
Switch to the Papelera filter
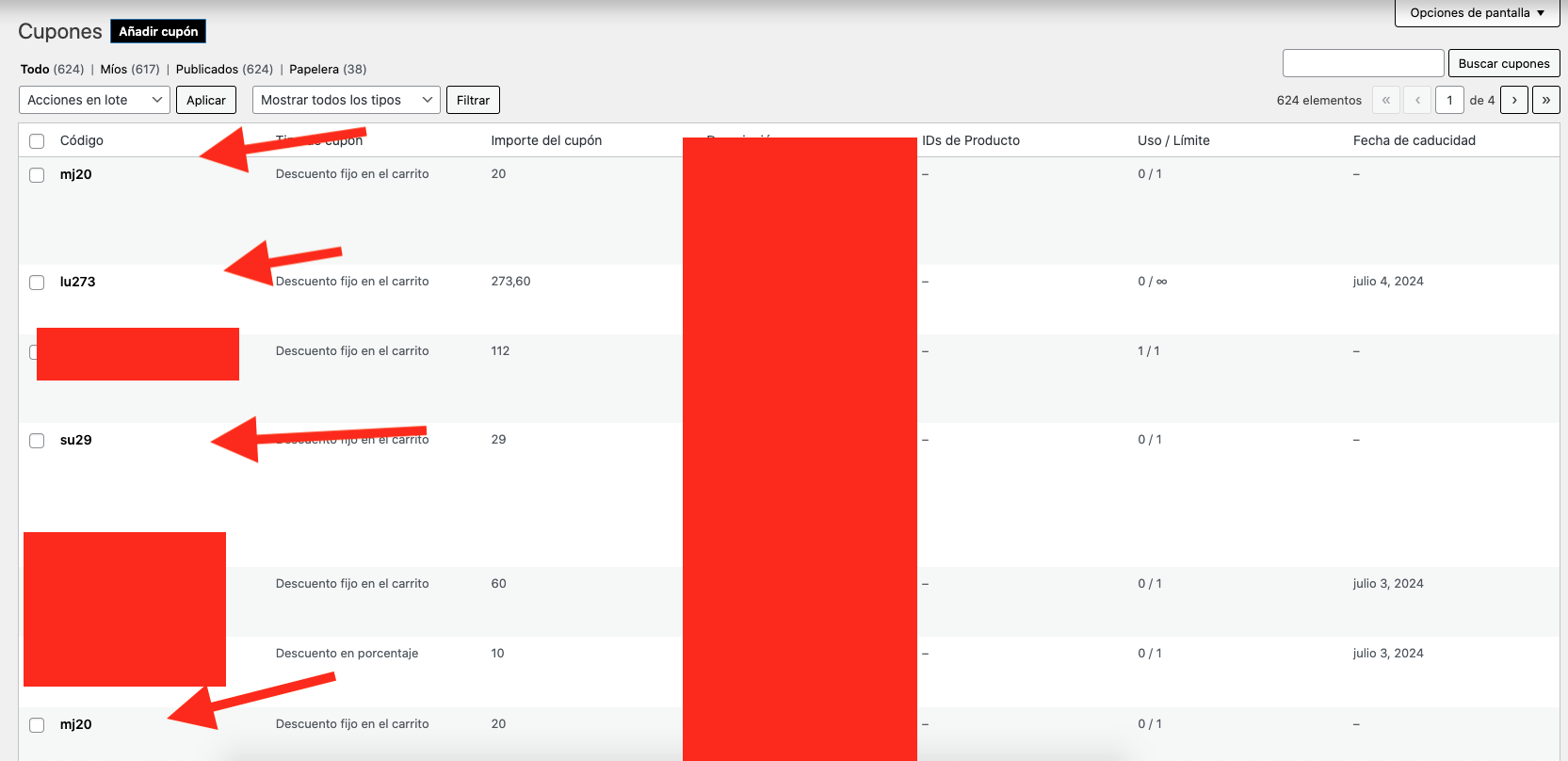pos(314,70)
